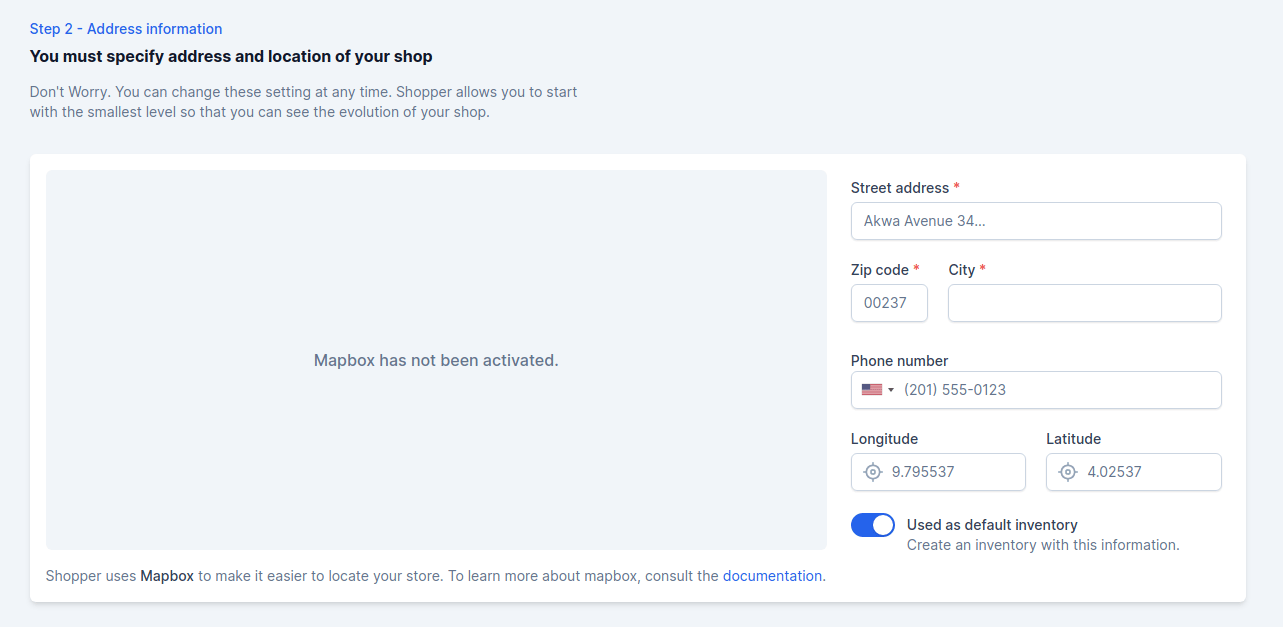Click the "Create an inventory with this information" text
Image resolution: width=1283 pixels, height=627 pixels.
click(x=1043, y=545)
